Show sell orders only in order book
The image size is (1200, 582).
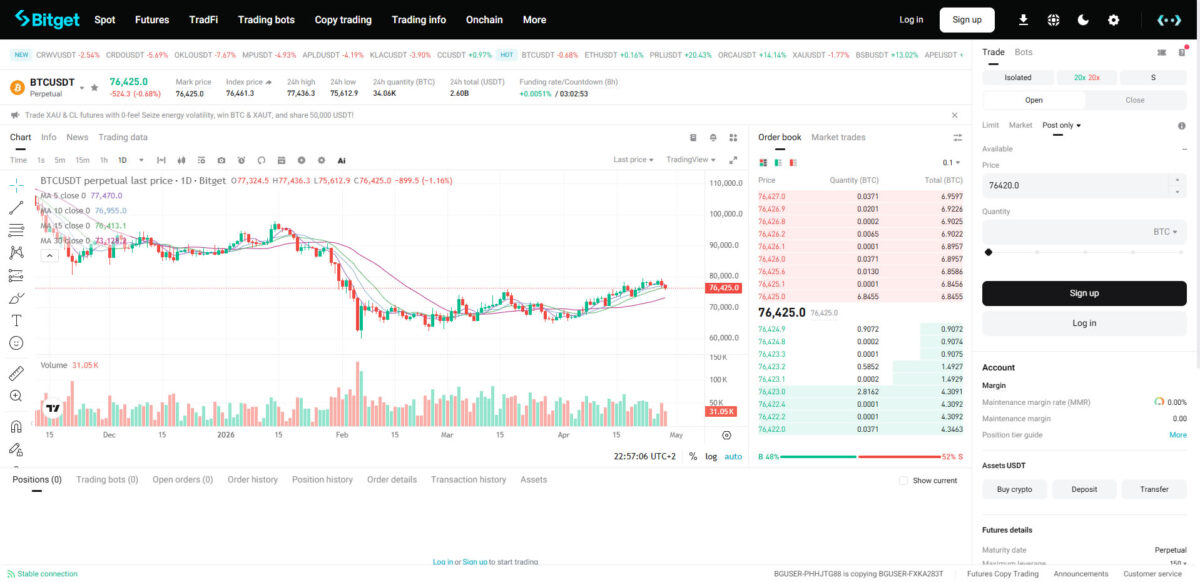pos(792,162)
